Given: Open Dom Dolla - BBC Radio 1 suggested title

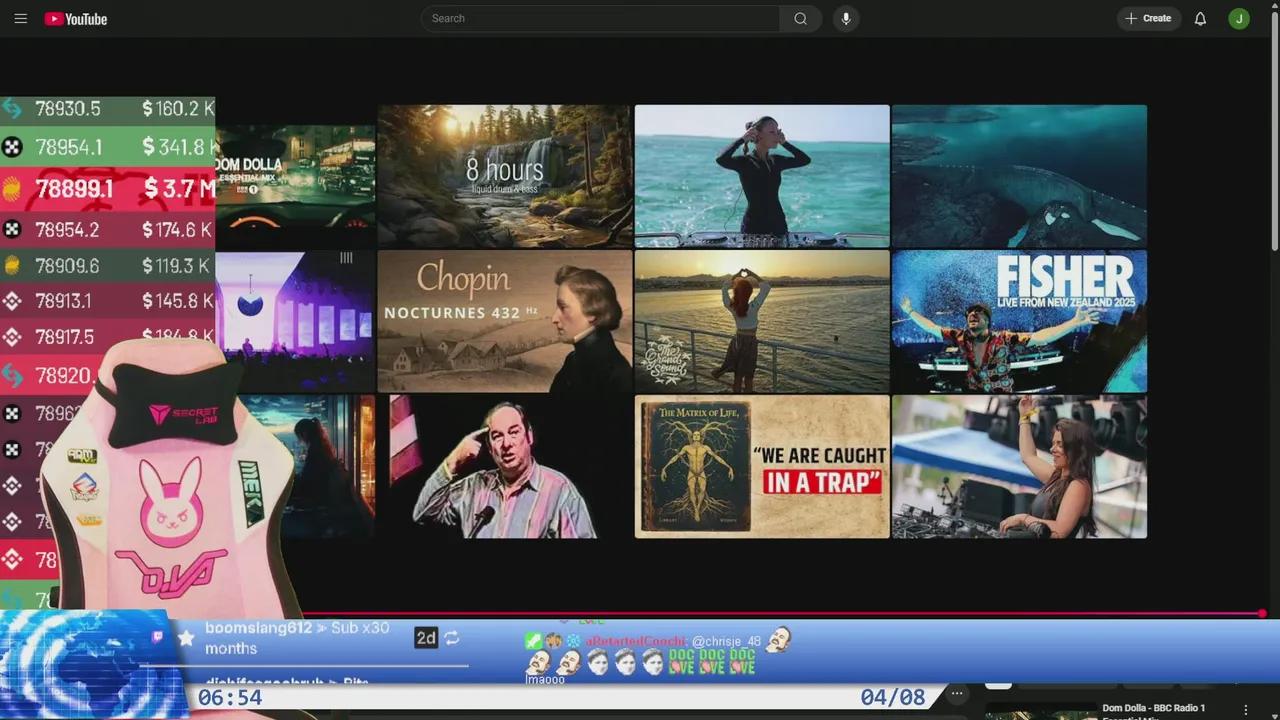Looking at the screenshot, I should pyautogui.click(x=1153, y=709).
